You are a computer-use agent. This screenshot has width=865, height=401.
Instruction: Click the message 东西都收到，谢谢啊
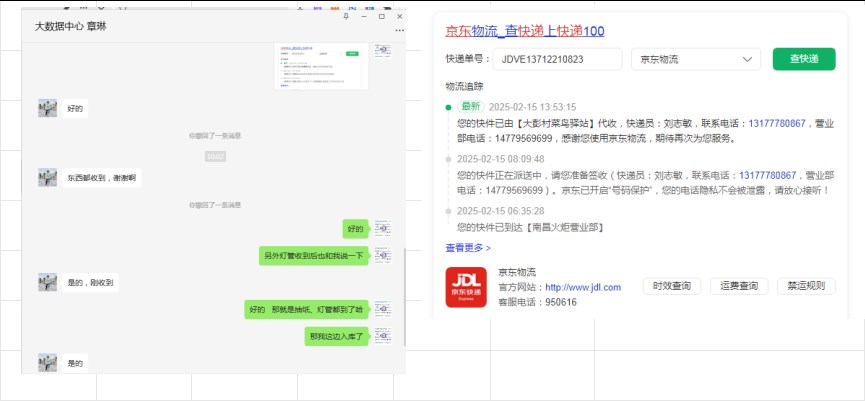point(102,178)
